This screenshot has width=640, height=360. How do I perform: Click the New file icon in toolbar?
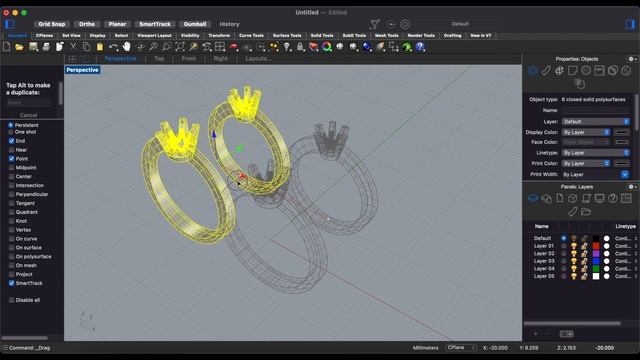pyautogui.click(x=7, y=47)
